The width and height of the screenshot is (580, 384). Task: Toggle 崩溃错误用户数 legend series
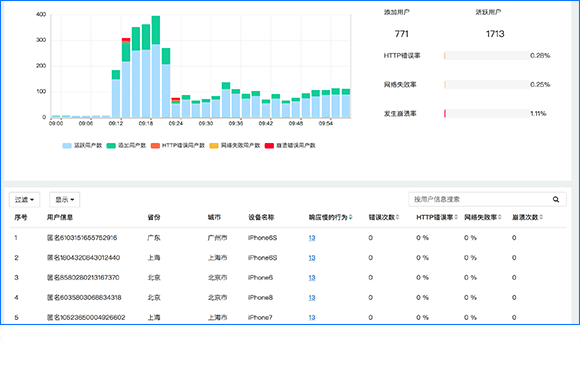(290, 145)
